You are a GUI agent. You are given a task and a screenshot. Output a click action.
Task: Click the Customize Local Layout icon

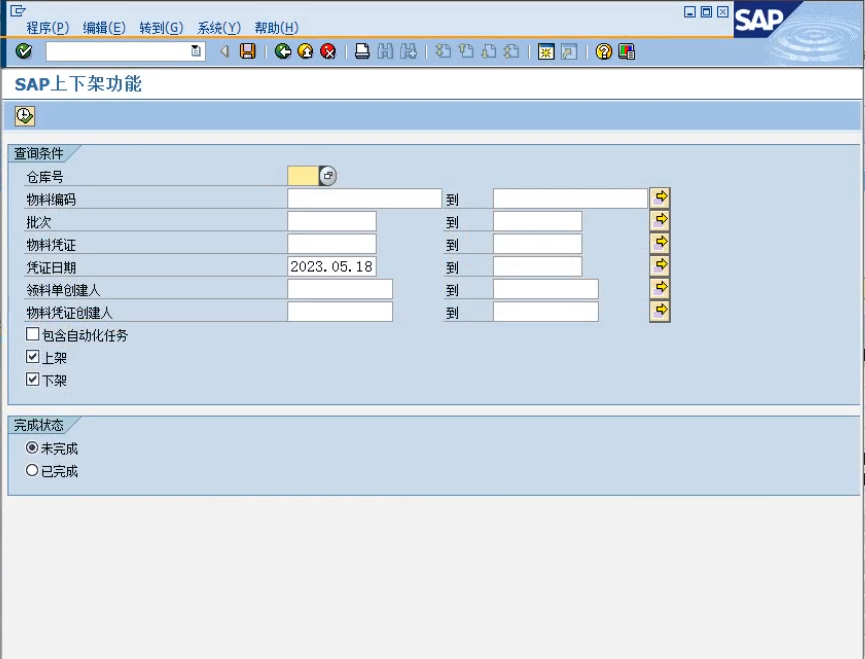click(x=627, y=51)
